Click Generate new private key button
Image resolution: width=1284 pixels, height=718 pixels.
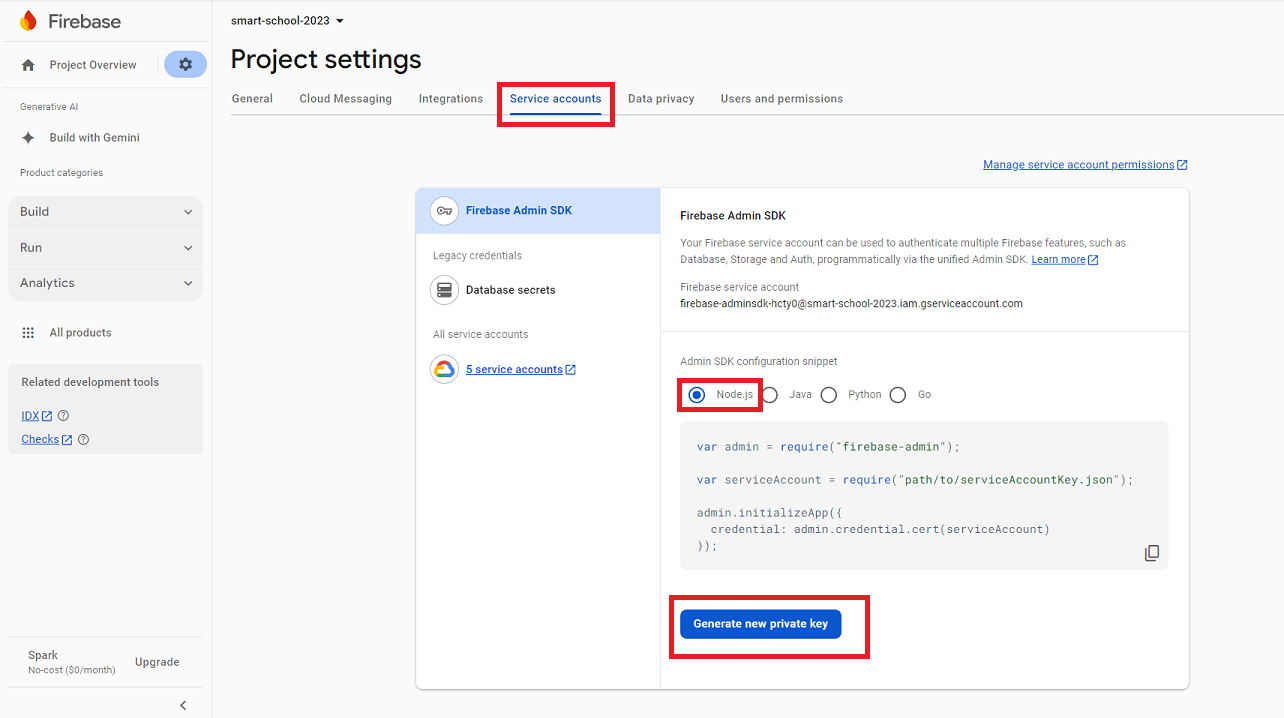pyautogui.click(x=761, y=624)
